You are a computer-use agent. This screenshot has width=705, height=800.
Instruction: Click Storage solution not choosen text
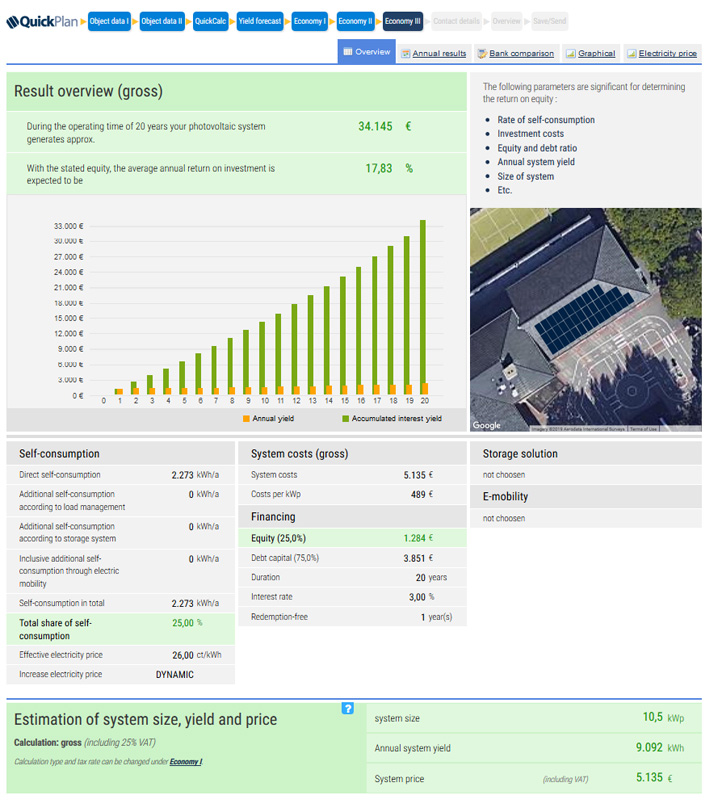pyautogui.click(x=503, y=475)
